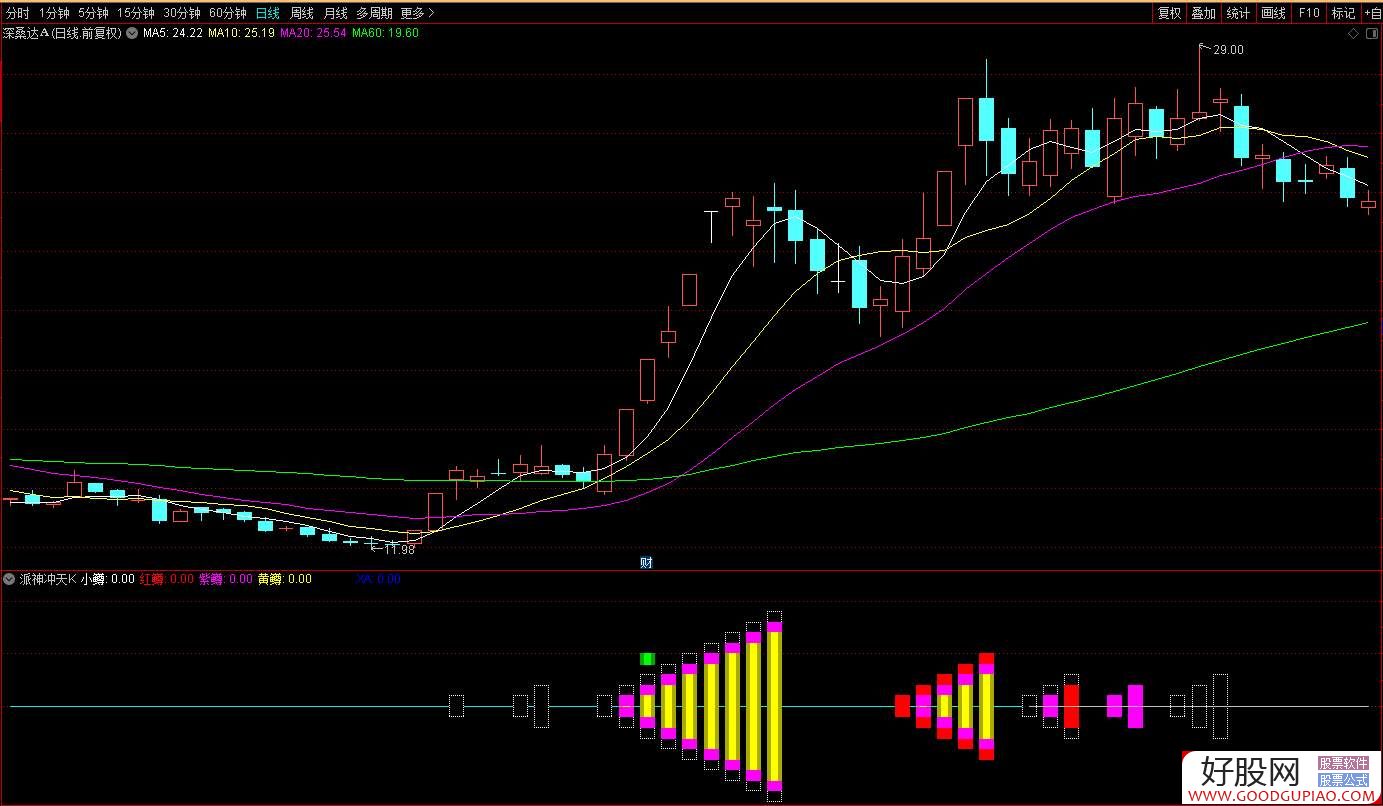Open the F10 company info button
Viewport: 1383px width, 806px height.
tap(1308, 13)
